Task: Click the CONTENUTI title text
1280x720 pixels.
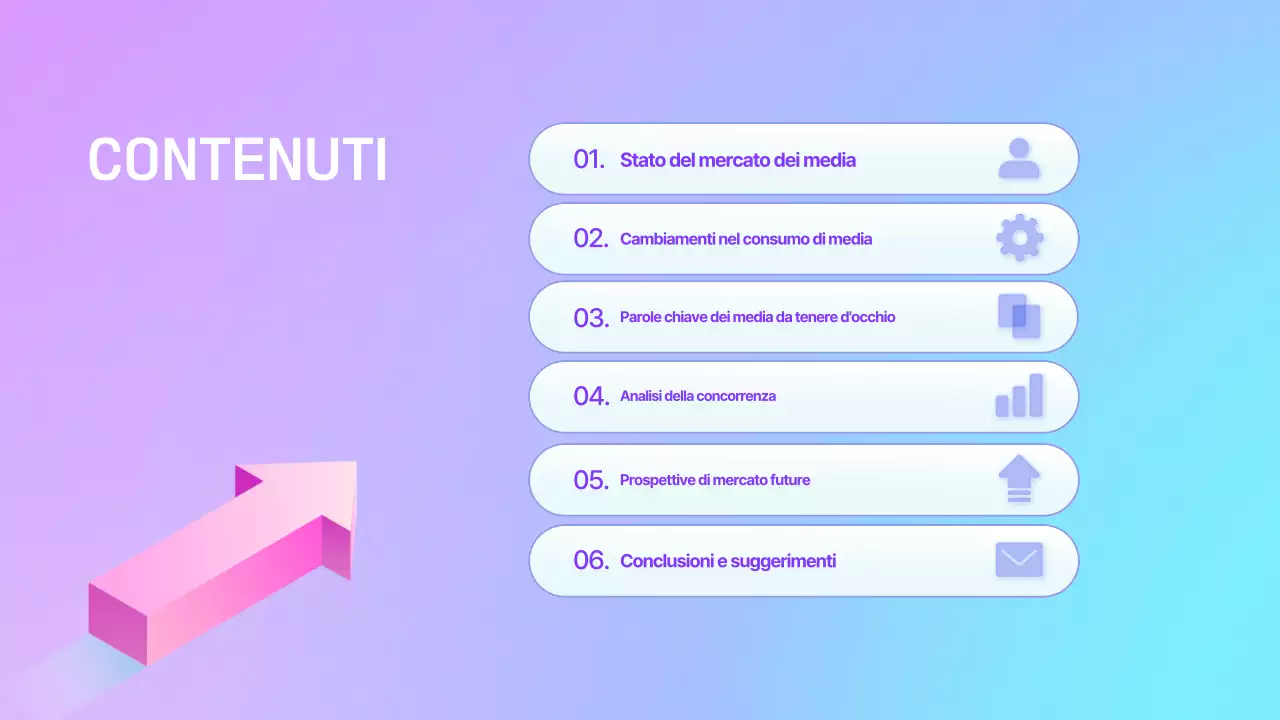Action: coord(237,160)
